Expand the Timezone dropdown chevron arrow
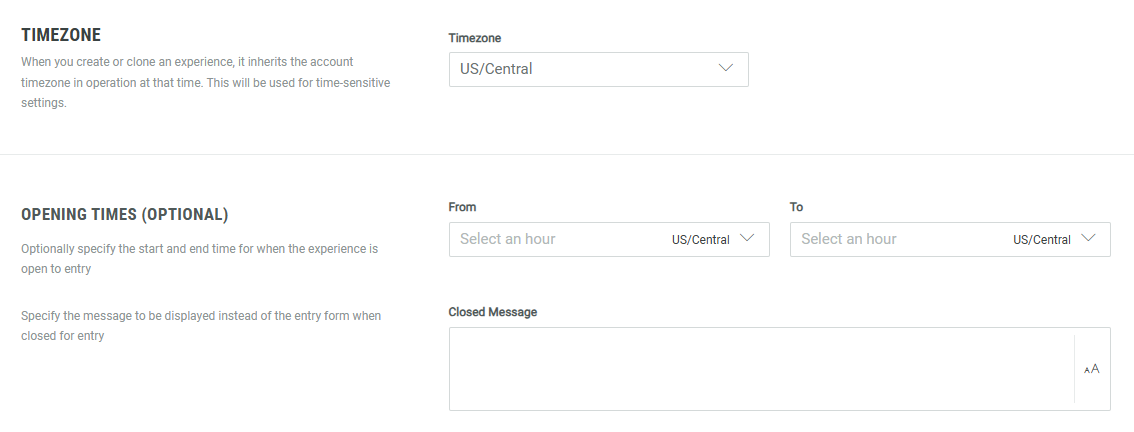The image size is (1134, 432). click(x=726, y=69)
